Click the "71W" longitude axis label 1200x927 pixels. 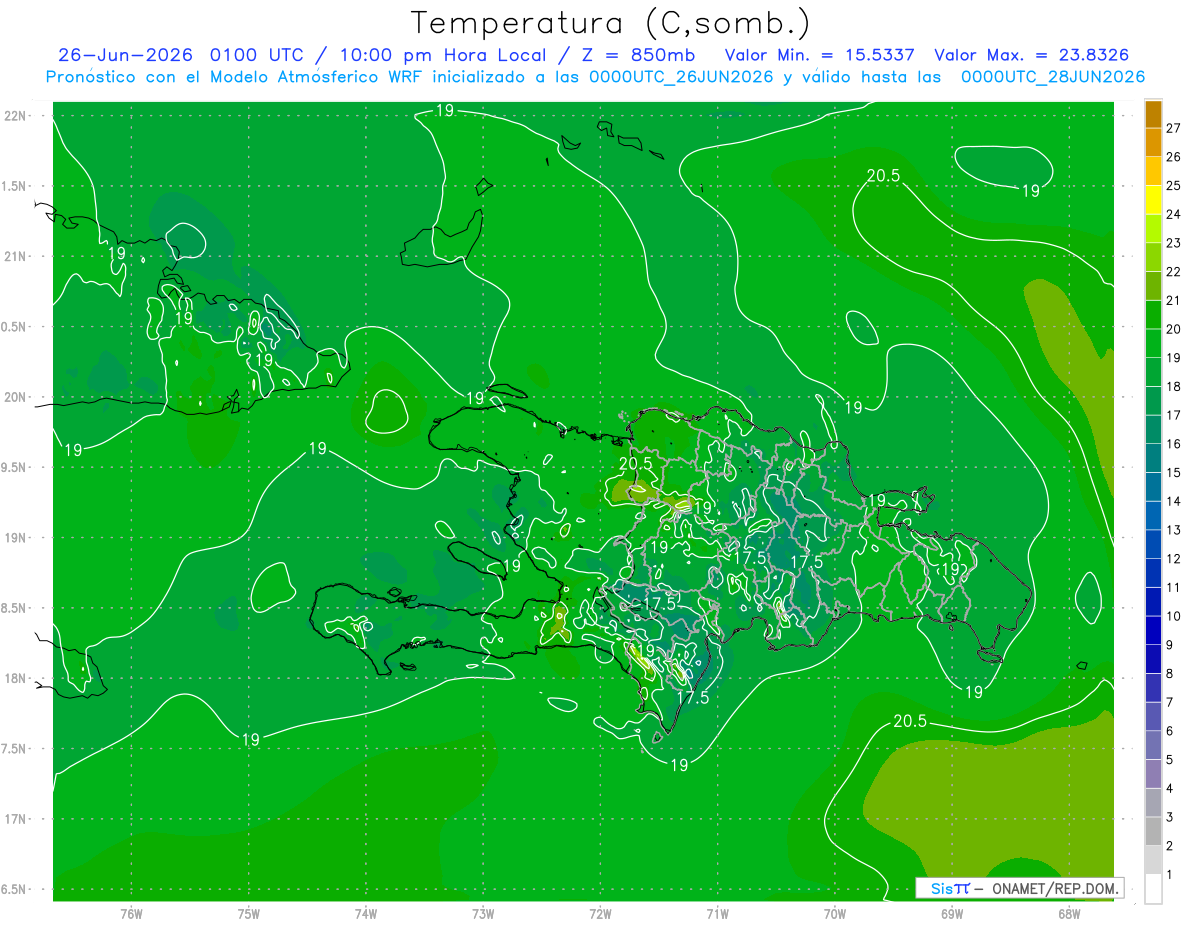click(x=717, y=914)
